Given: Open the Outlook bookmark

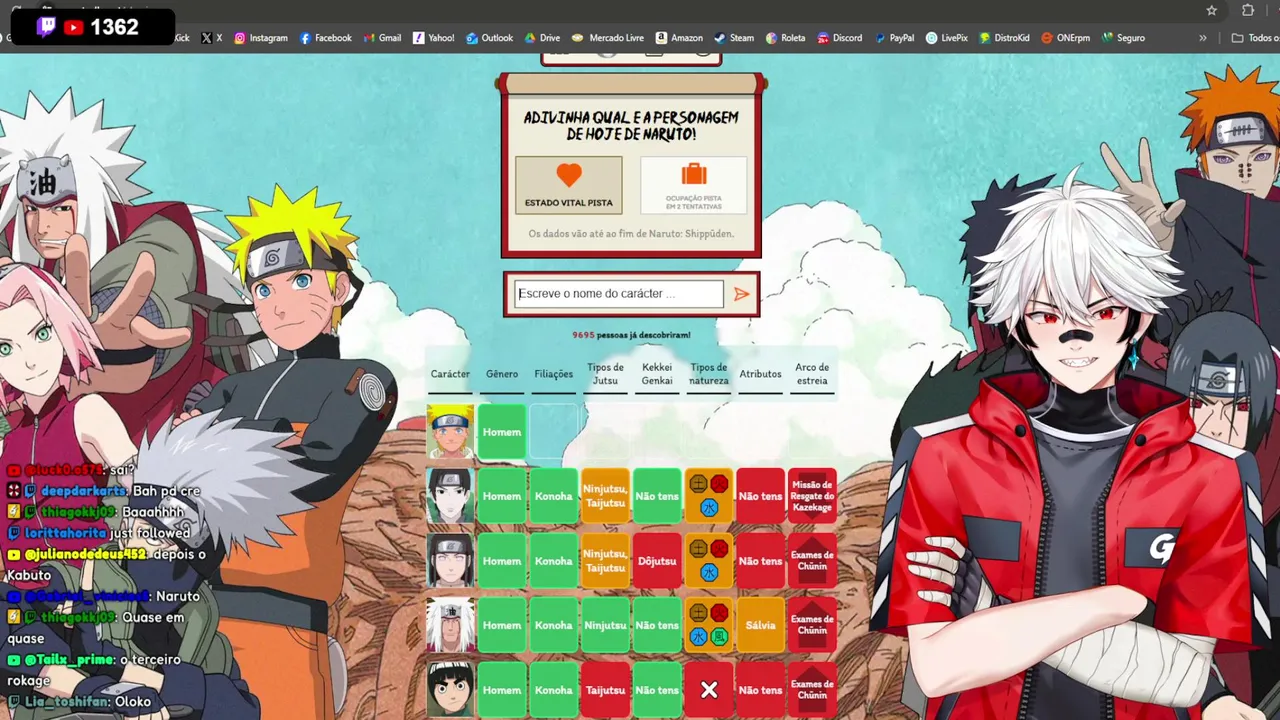Looking at the screenshot, I should coord(489,38).
